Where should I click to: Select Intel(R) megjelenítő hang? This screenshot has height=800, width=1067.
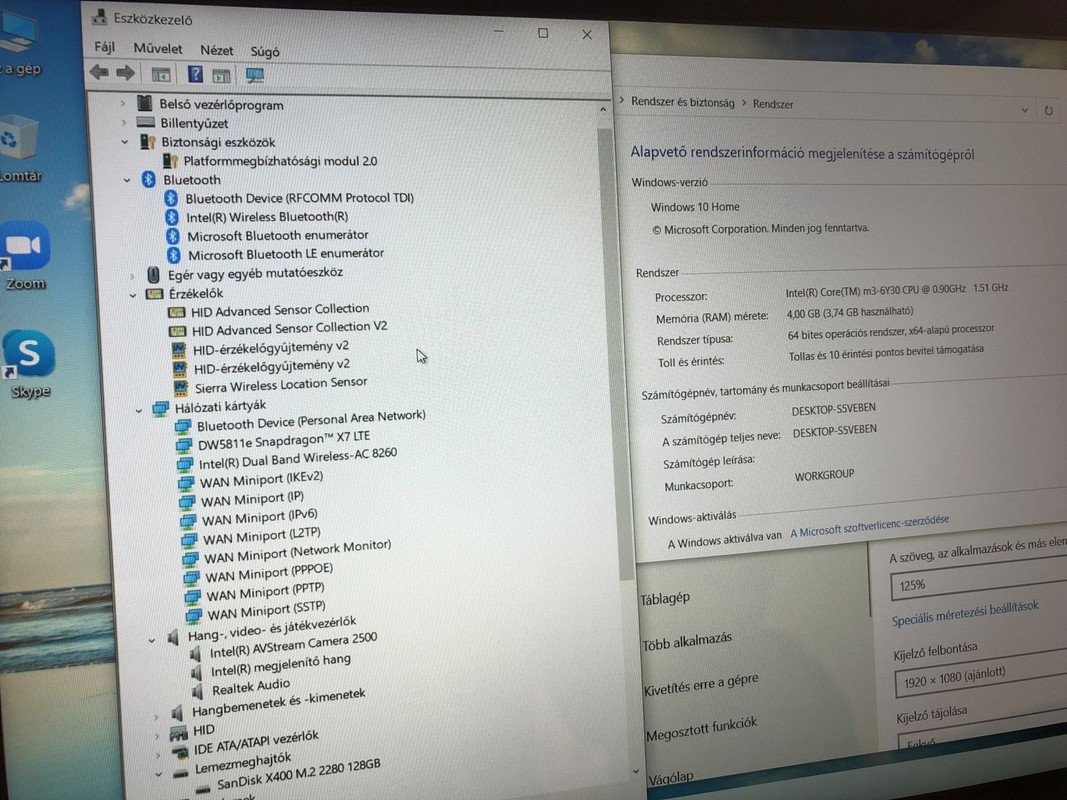280,665
